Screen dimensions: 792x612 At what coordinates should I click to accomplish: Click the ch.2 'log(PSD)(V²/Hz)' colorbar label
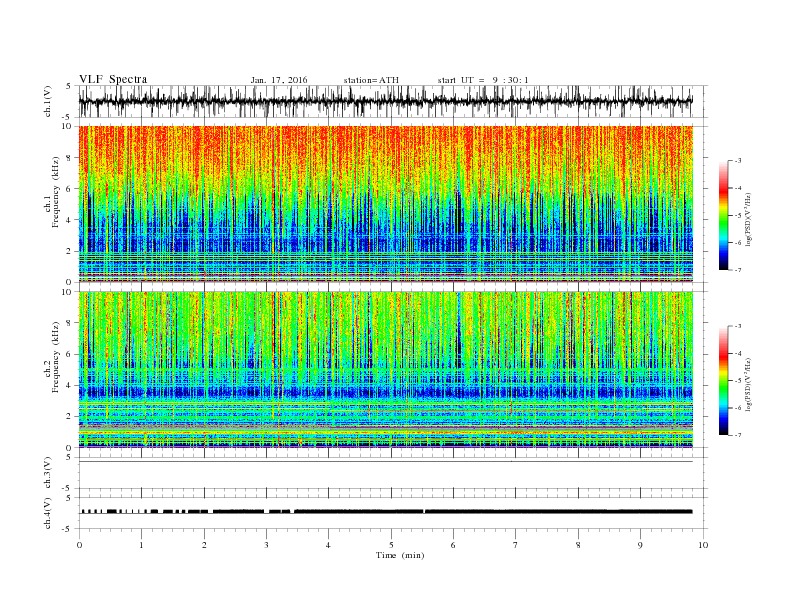click(749, 384)
